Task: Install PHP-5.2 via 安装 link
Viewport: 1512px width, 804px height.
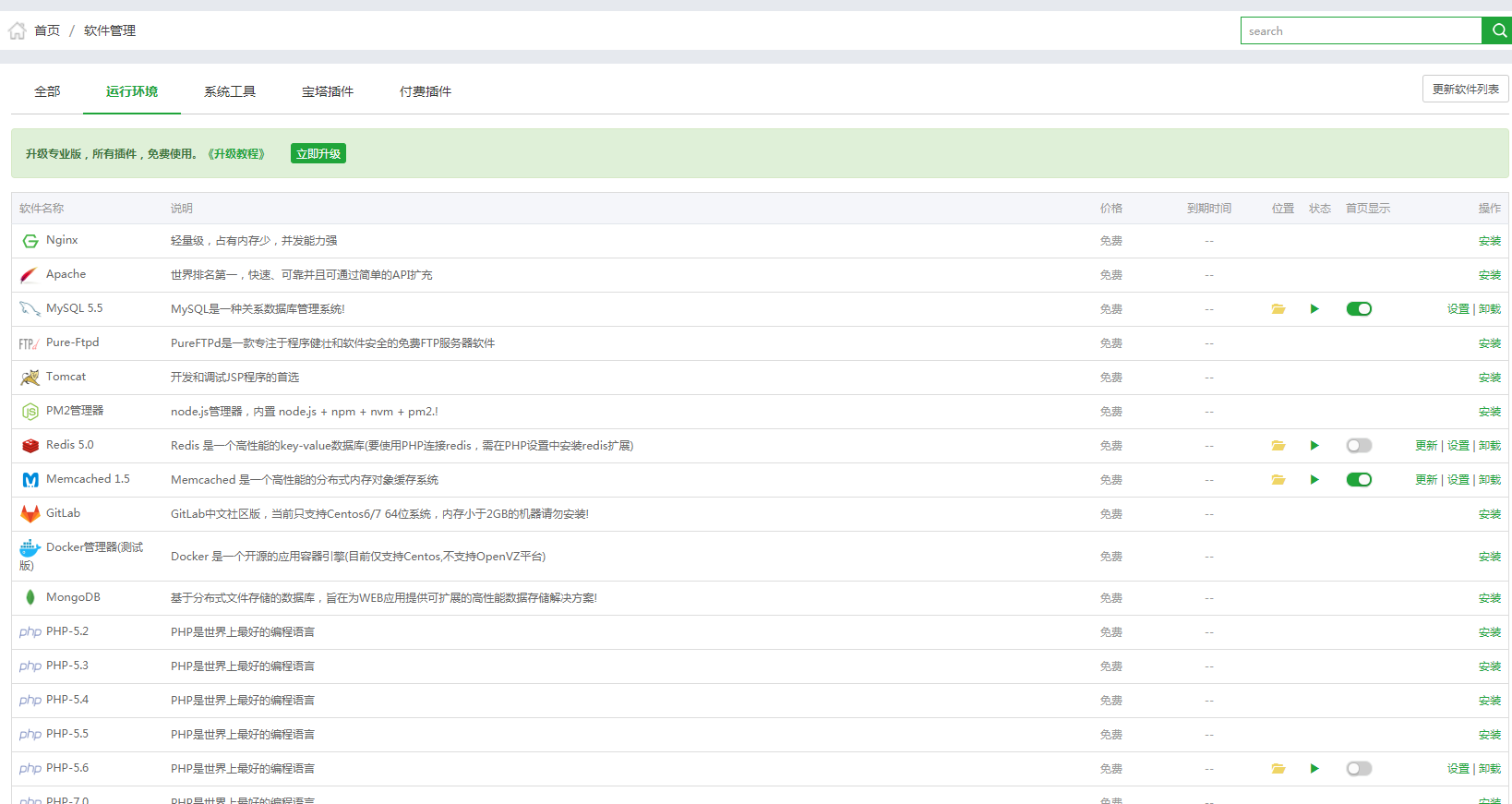Action: 1490,632
